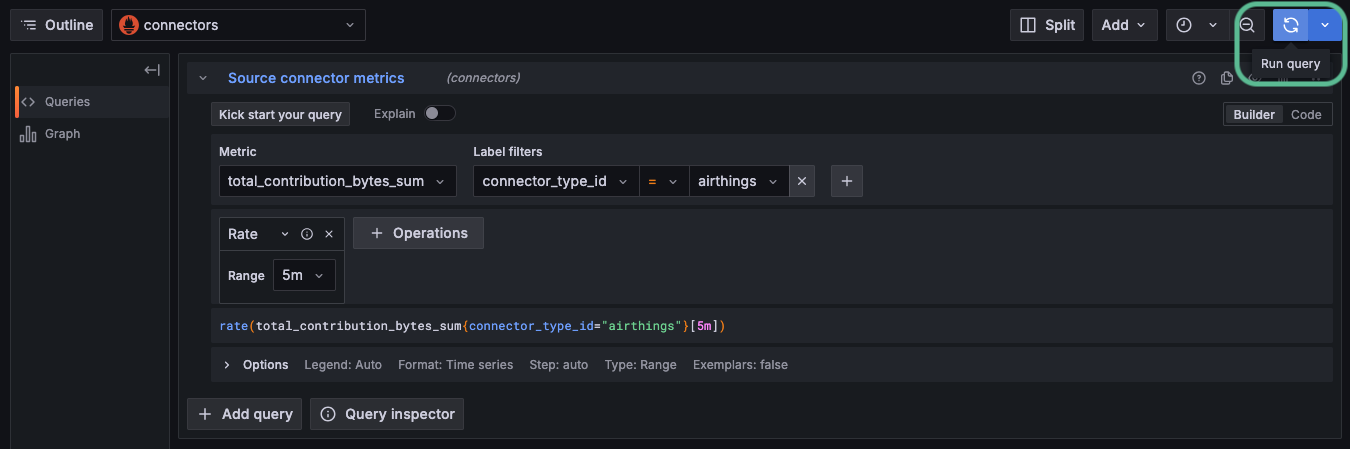This screenshot has width=1350, height=449.
Task: Open the equals operator dropdown
Action: coord(664,181)
